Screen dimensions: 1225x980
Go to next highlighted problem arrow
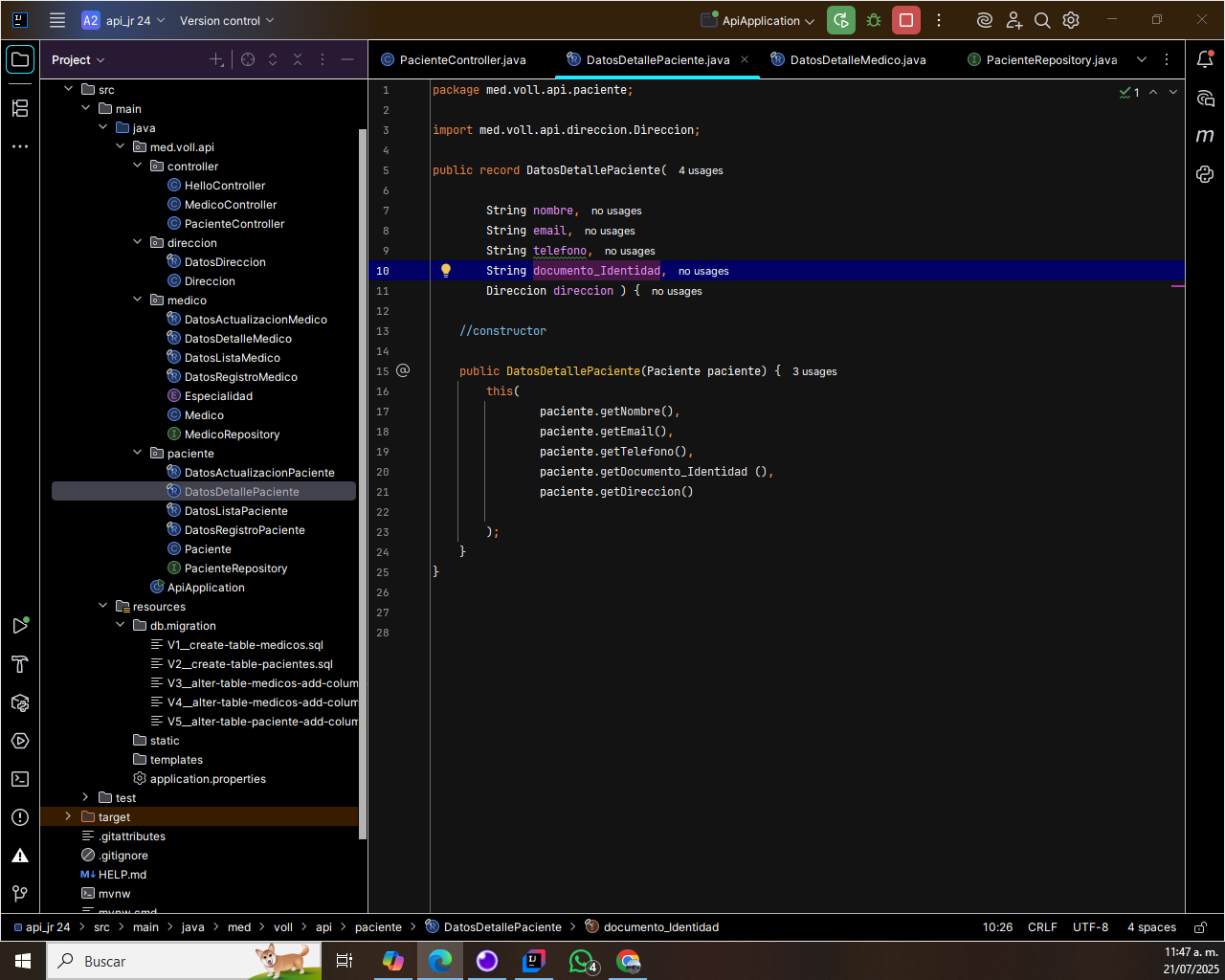[1173, 92]
